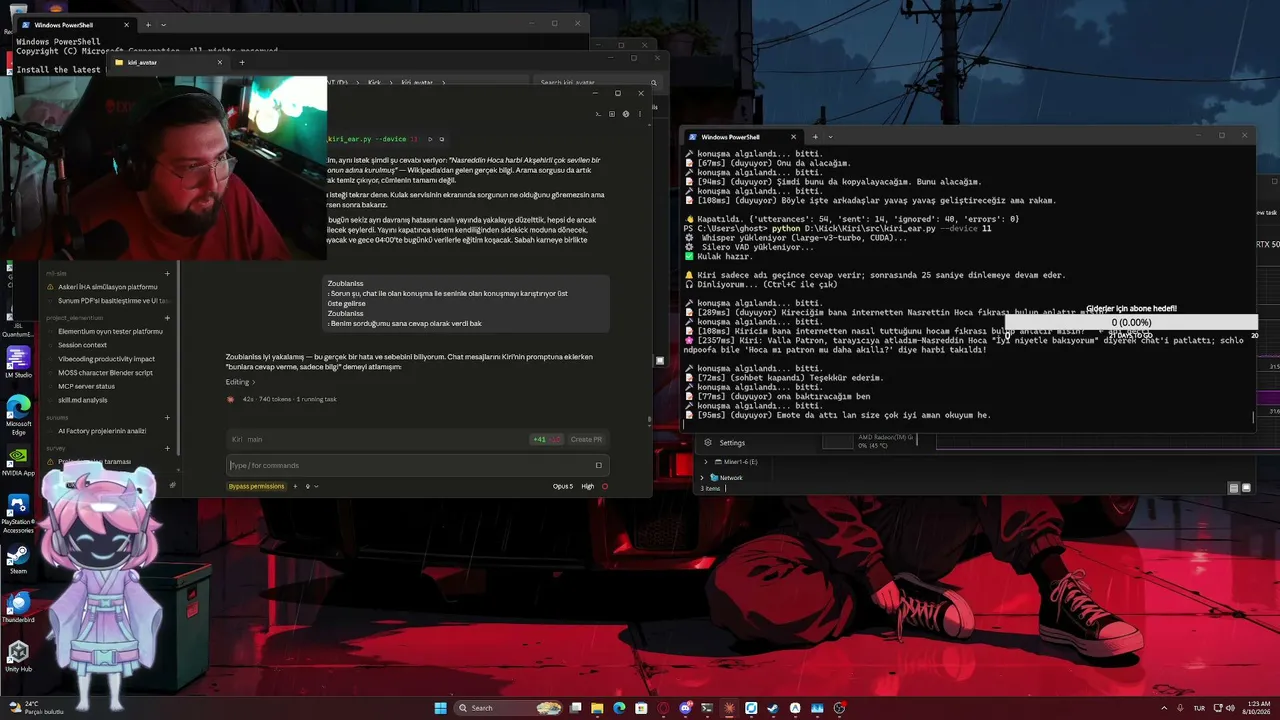Expand the Editing step details

(240, 382)
